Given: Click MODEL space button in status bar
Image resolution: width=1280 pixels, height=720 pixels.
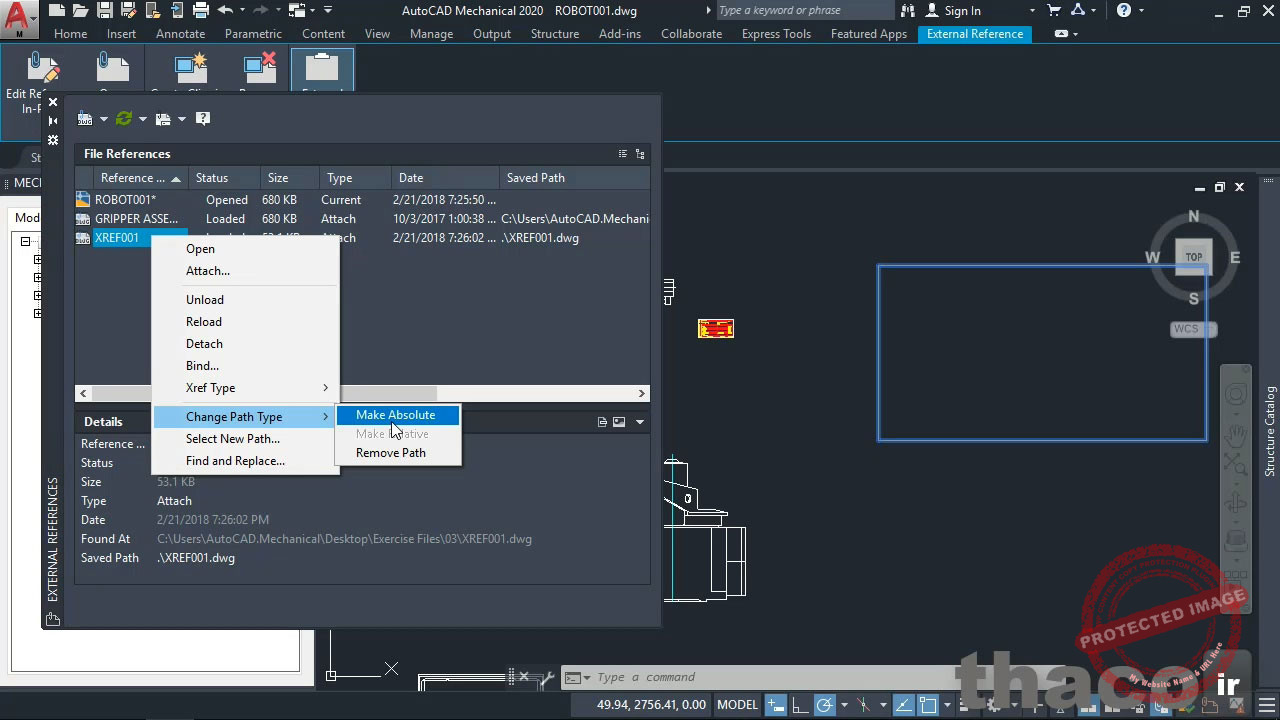Looking at the screenshot, I should click(738, 705).
